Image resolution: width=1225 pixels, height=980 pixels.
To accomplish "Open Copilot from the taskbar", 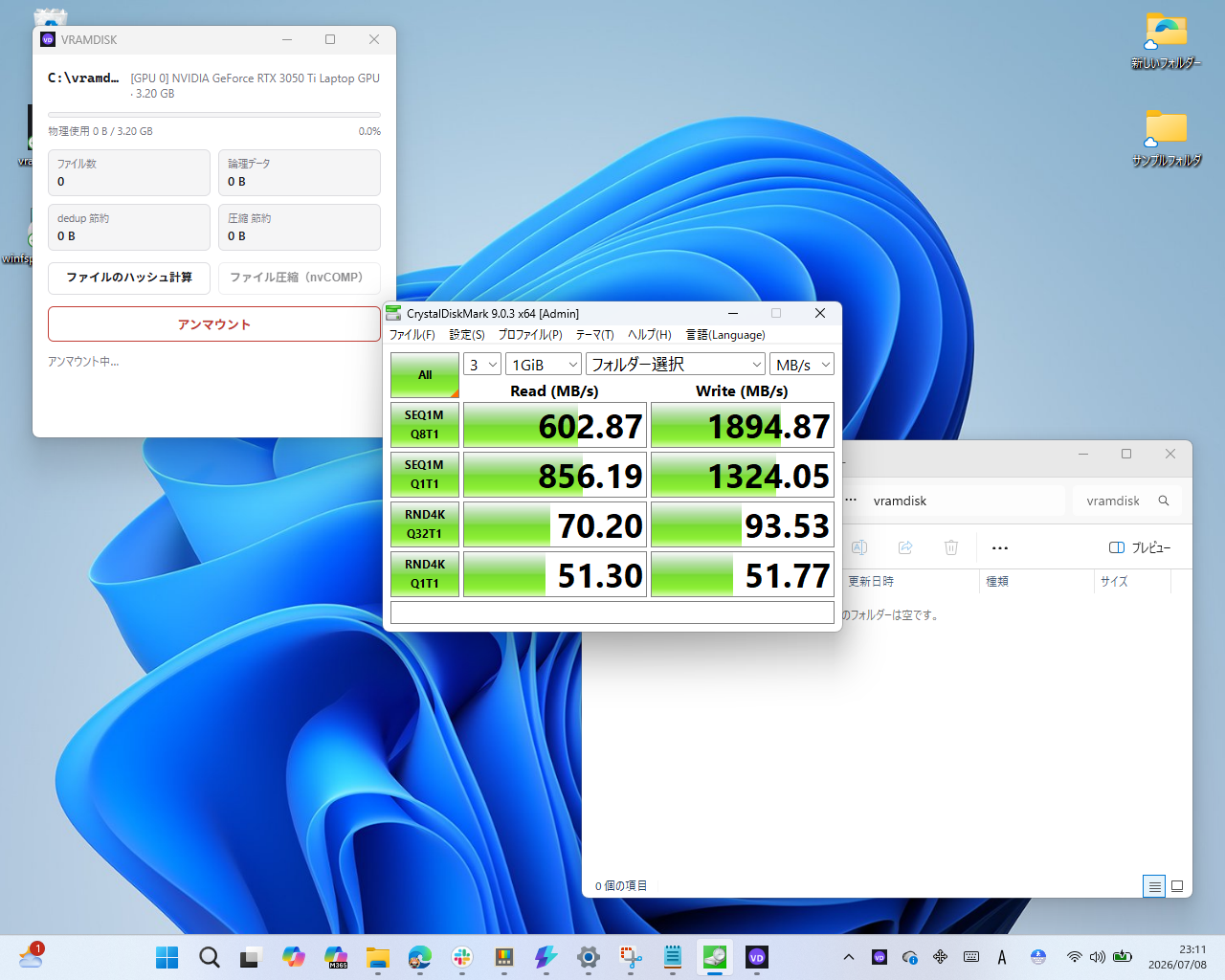I will click(294, 957).
